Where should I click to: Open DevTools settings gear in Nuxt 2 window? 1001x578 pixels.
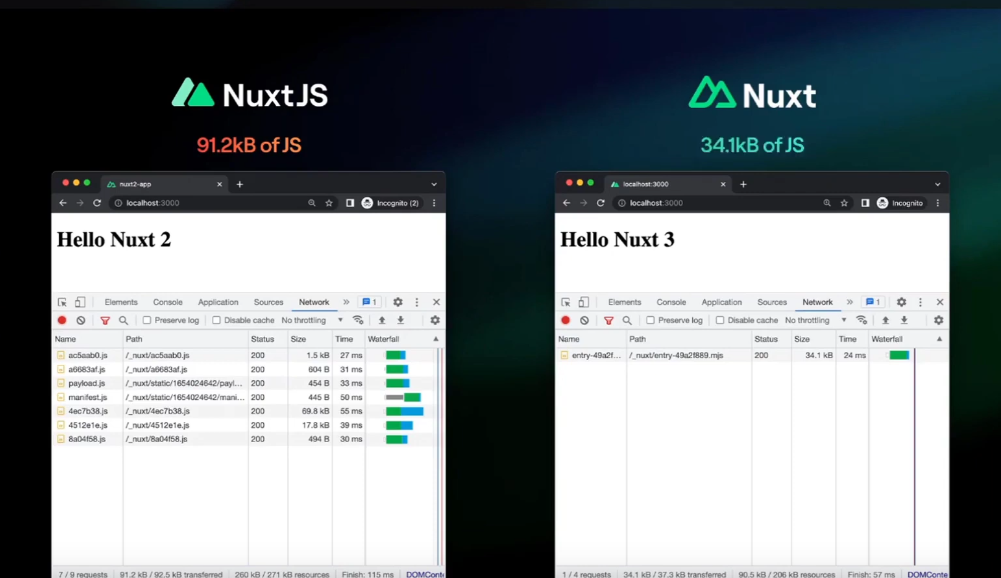398,302
